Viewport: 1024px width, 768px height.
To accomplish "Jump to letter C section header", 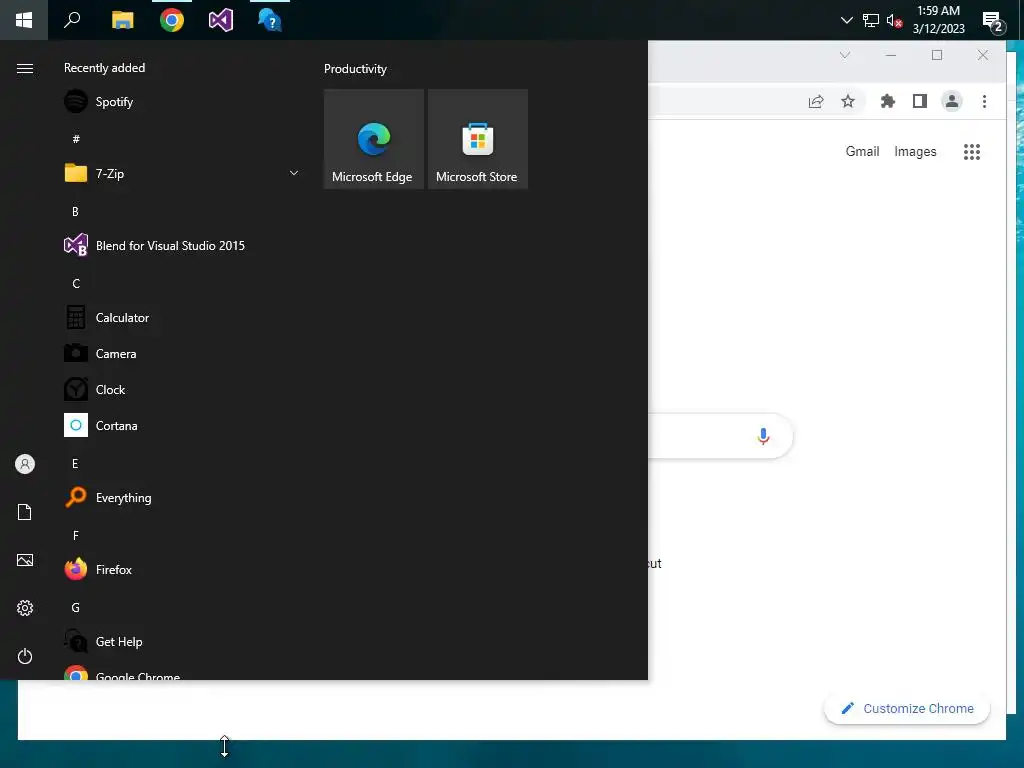I will coord(76,283).
